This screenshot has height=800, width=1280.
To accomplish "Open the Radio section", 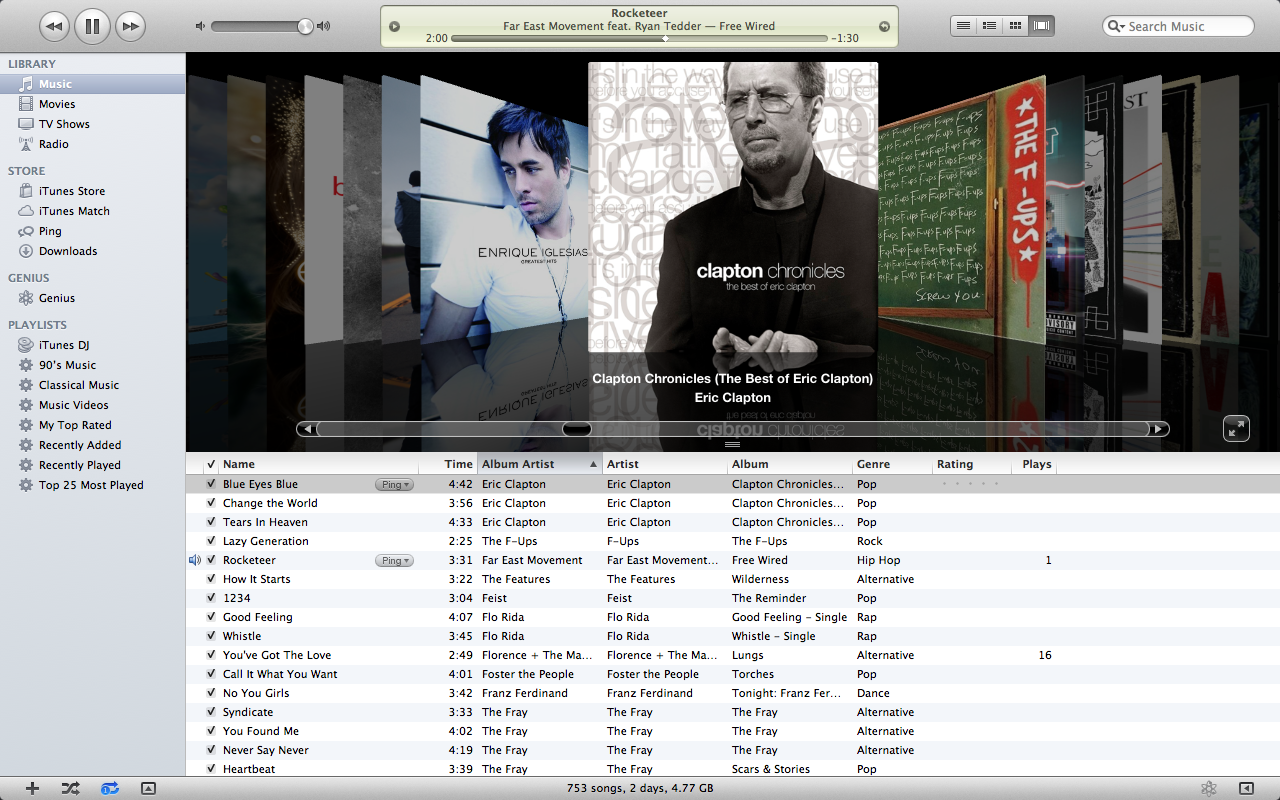I will click(x=92, y=144).
